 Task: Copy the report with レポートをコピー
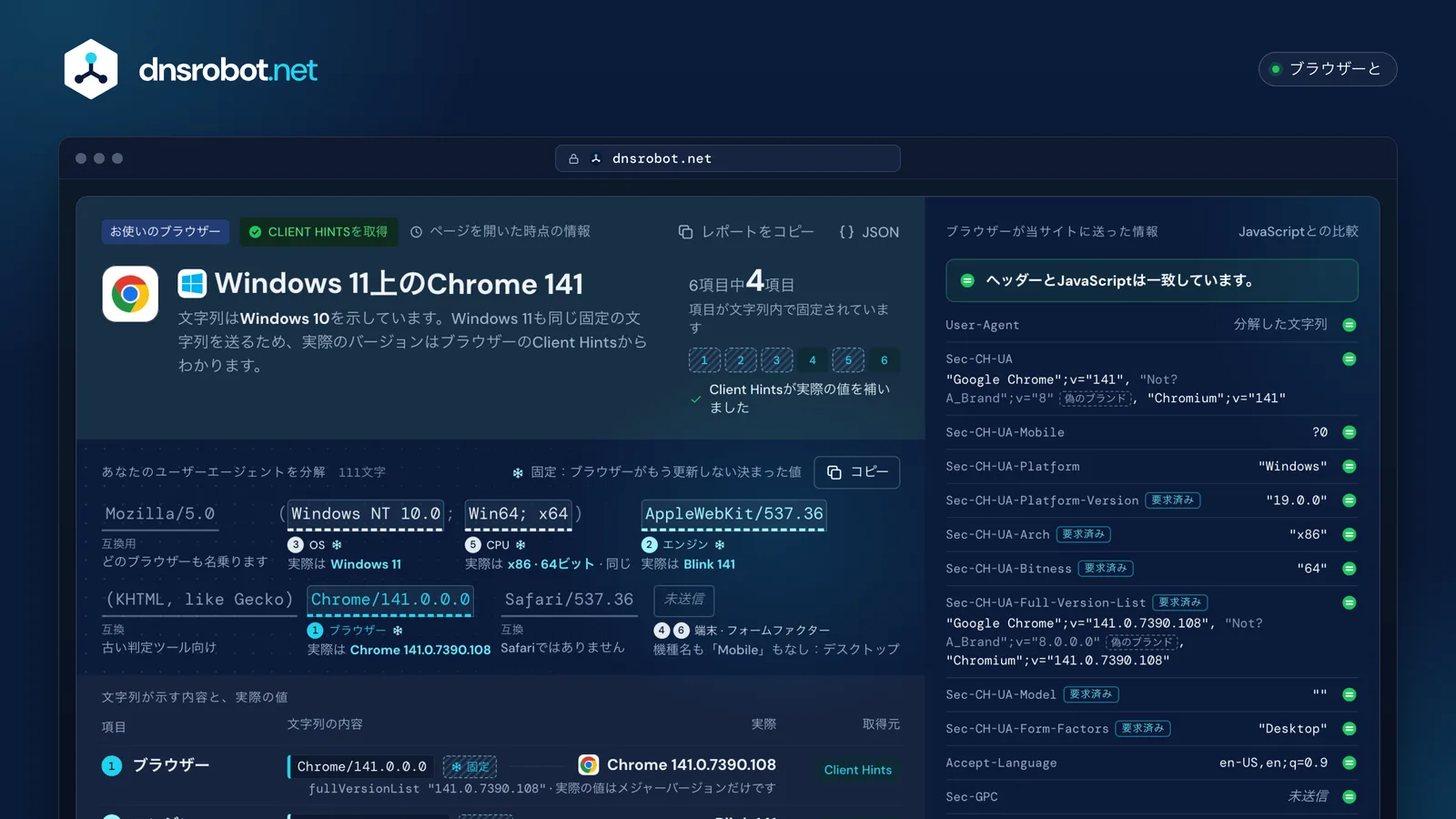point(746,232)
